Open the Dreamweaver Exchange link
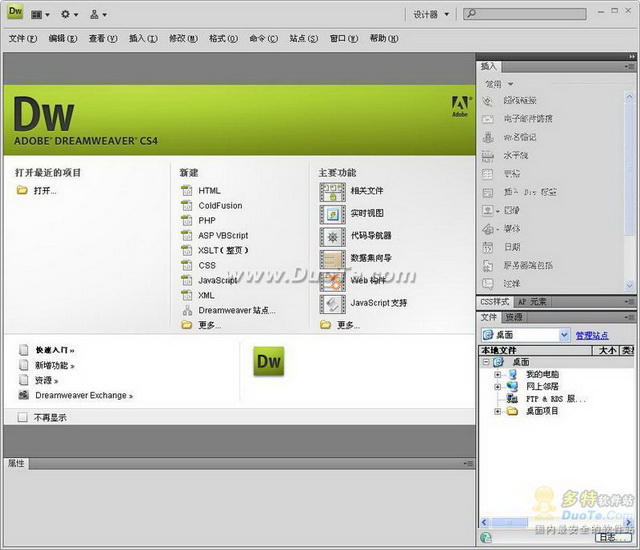The image size is (640, 550). point(84,395)
